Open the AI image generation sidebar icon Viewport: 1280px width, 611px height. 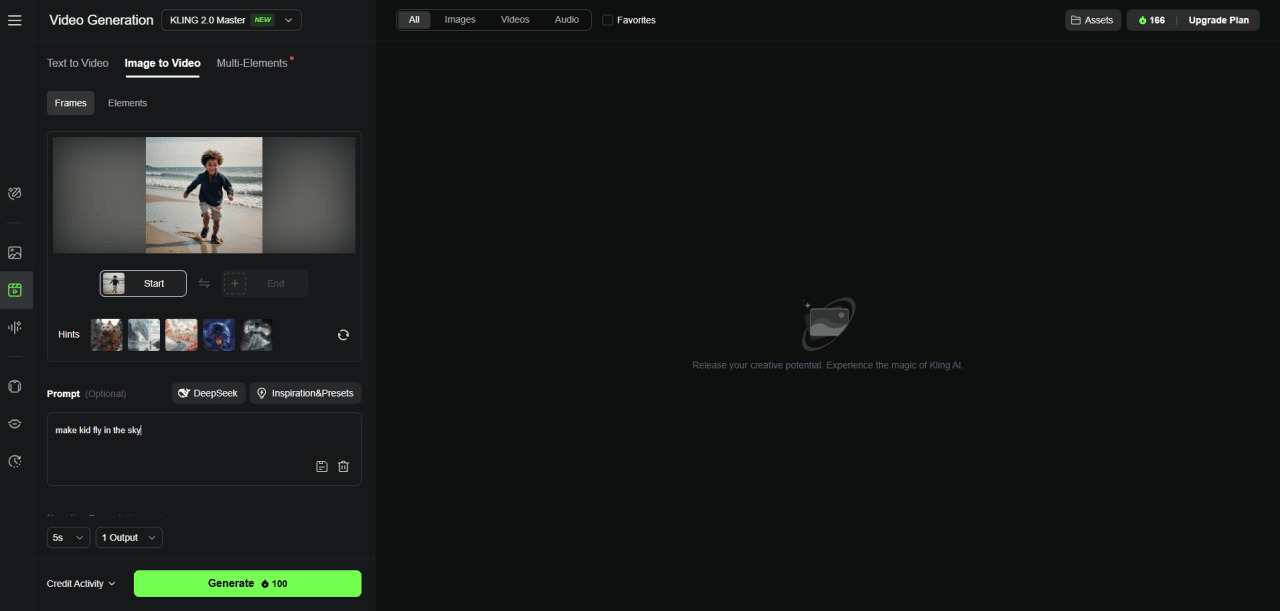[15, 253]
